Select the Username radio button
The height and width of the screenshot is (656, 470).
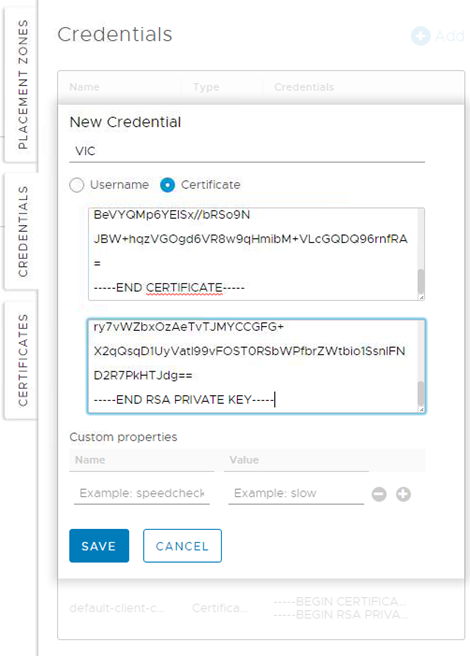[x=77, y=185]
